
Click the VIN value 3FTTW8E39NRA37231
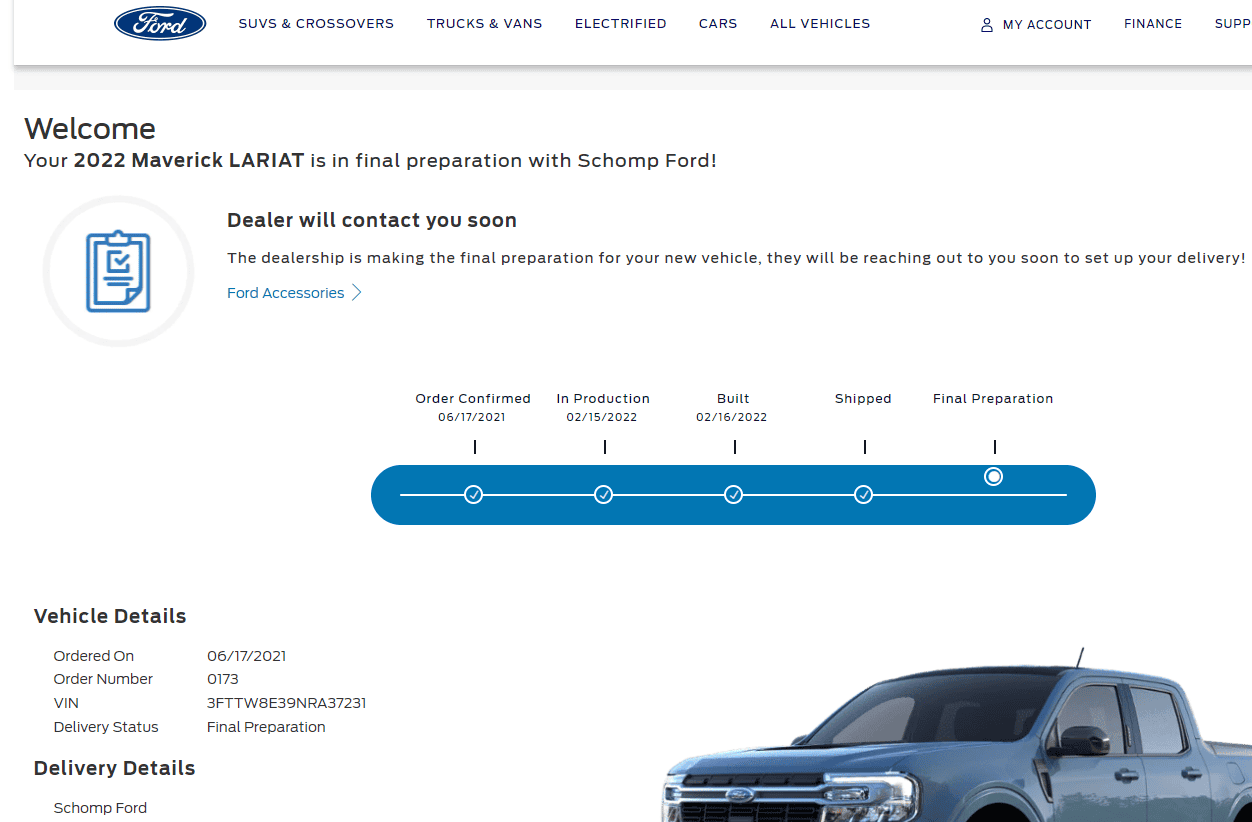point(286,703)
